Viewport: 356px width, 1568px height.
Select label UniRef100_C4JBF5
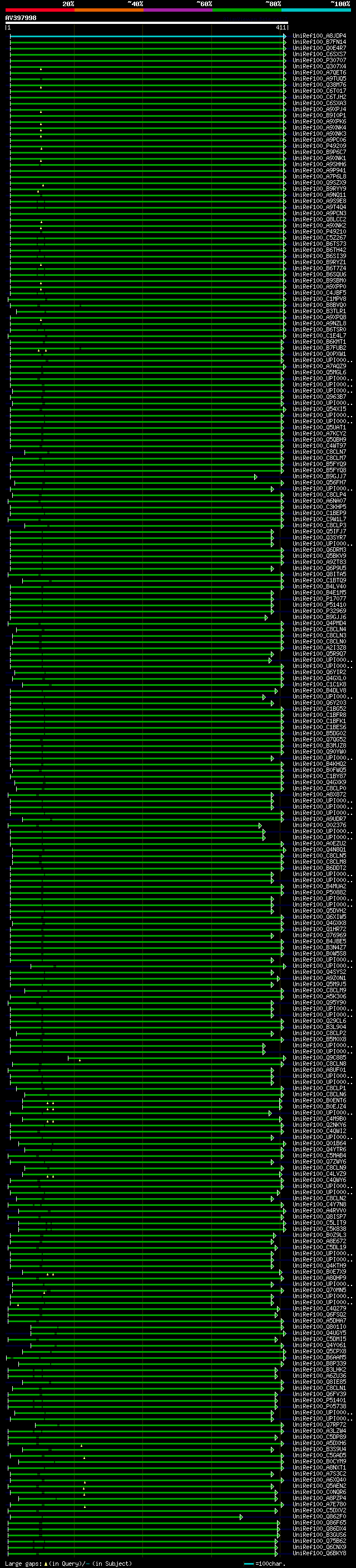pos(319,293)
